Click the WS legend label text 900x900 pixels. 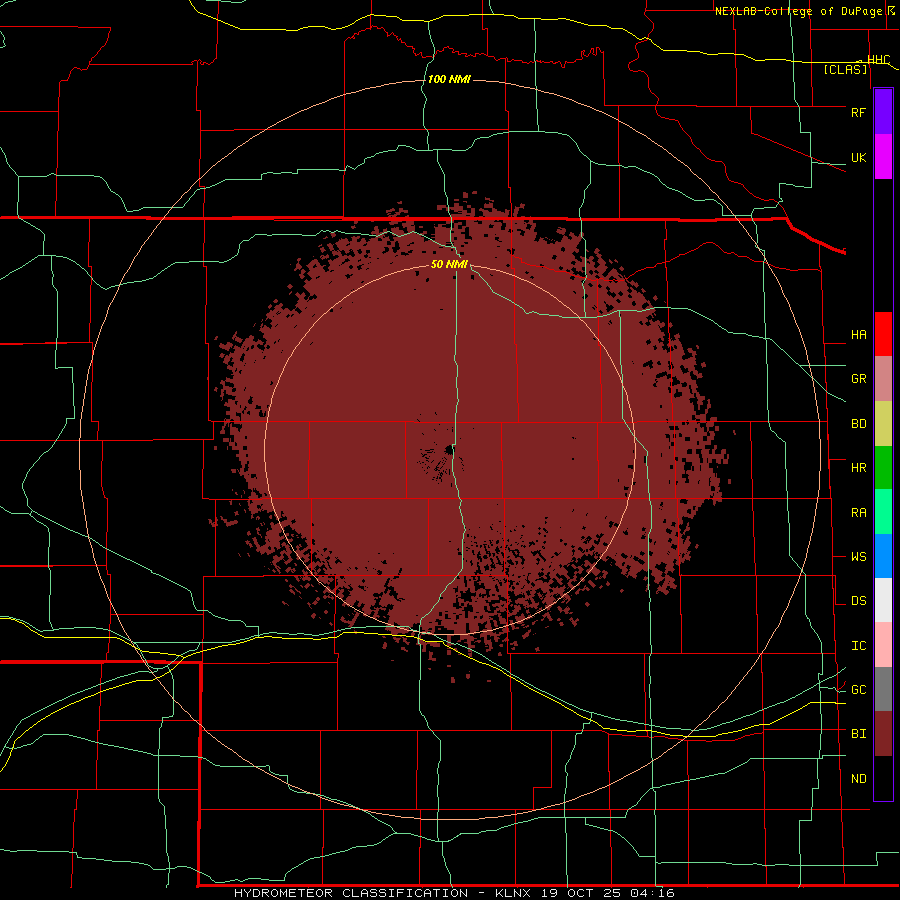pos(858,556)
